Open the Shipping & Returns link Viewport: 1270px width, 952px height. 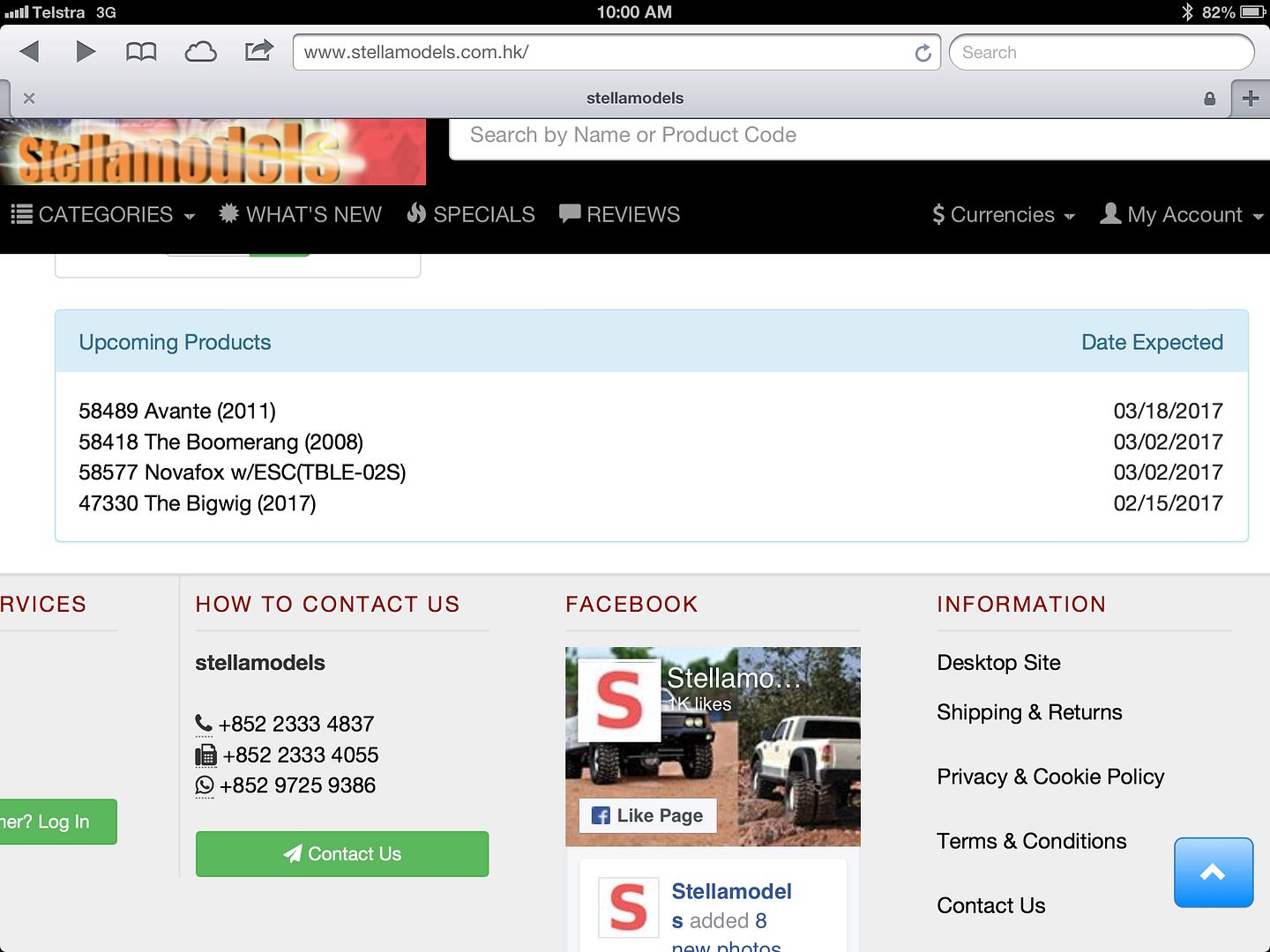(x=1029, y=712)
